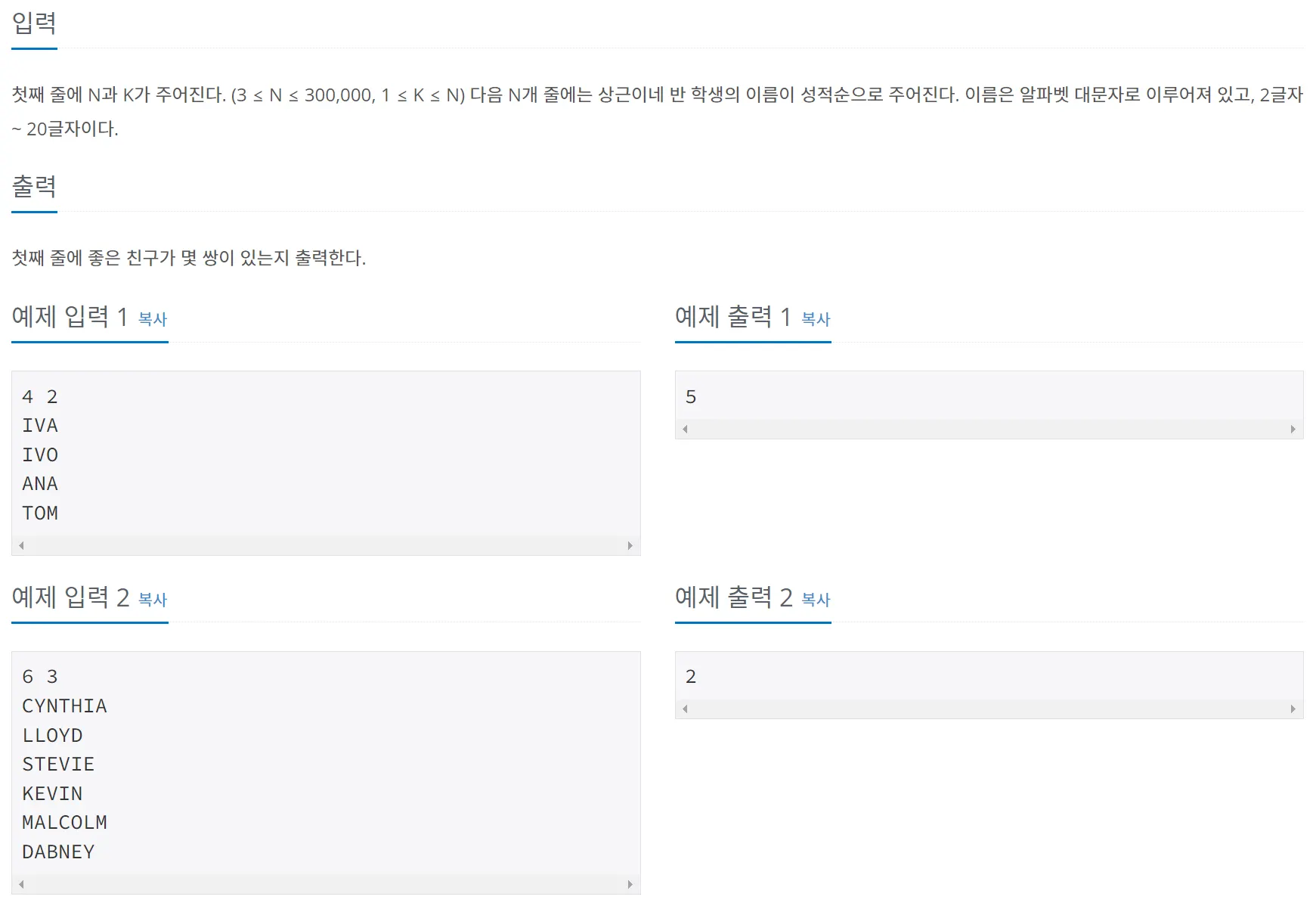
Task: Click right scroll arrow of 예제 출력 2 box
Action: click(1293, 709)
